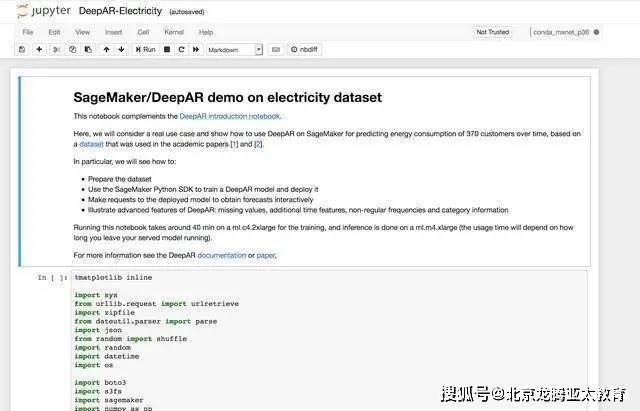Restart the kernel with circular arrow
640x411 pixels.
182,49
